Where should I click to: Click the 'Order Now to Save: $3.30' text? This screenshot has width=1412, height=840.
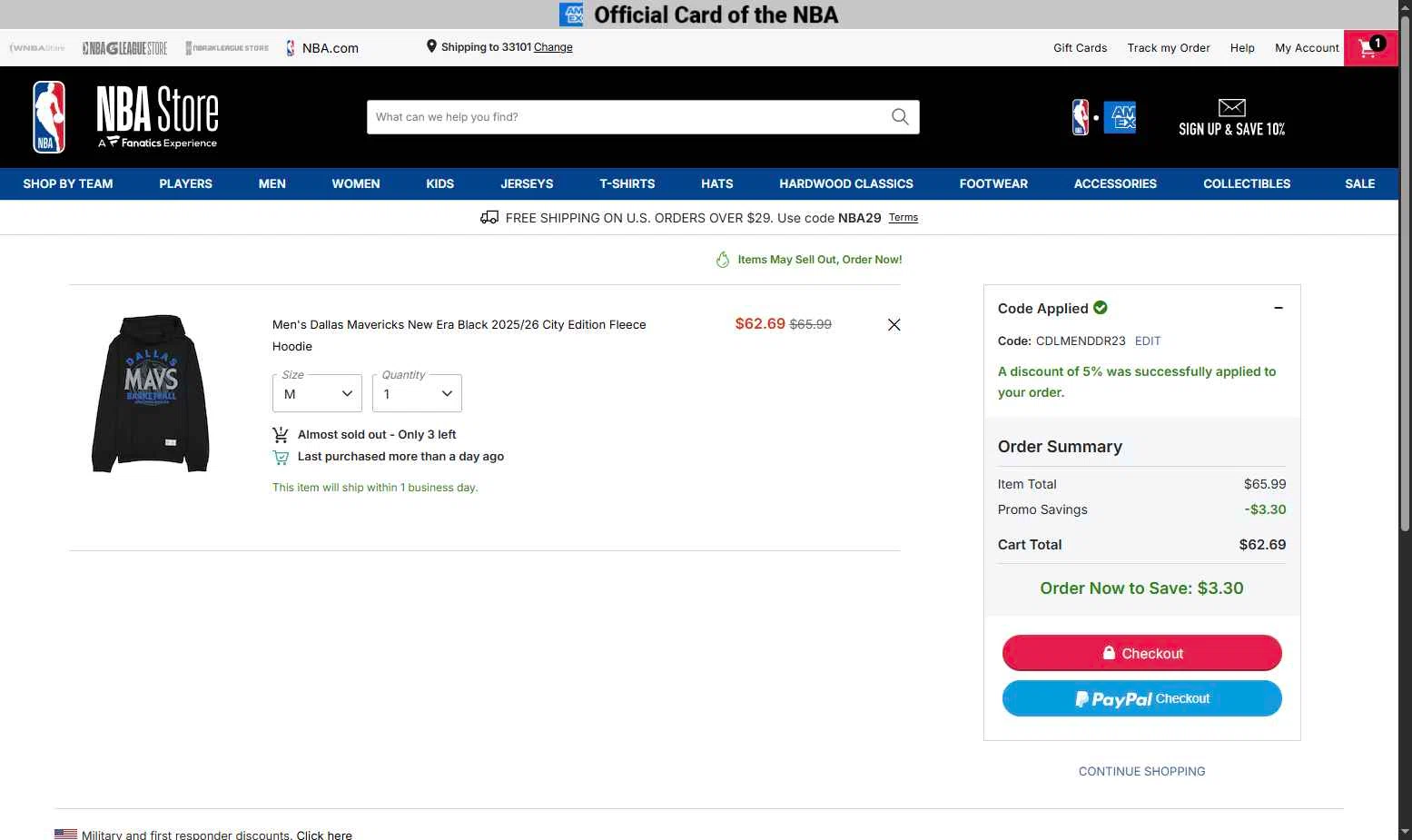coord(1141,588)
